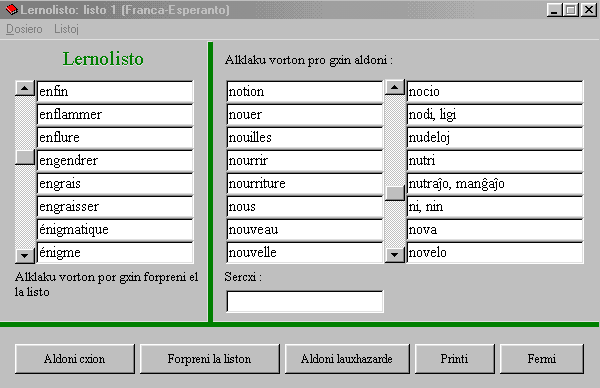This screenshot has height=388, width=600.
Task: Click up arrow of Lernolisto scrollbar
Action: coord(25,88)
